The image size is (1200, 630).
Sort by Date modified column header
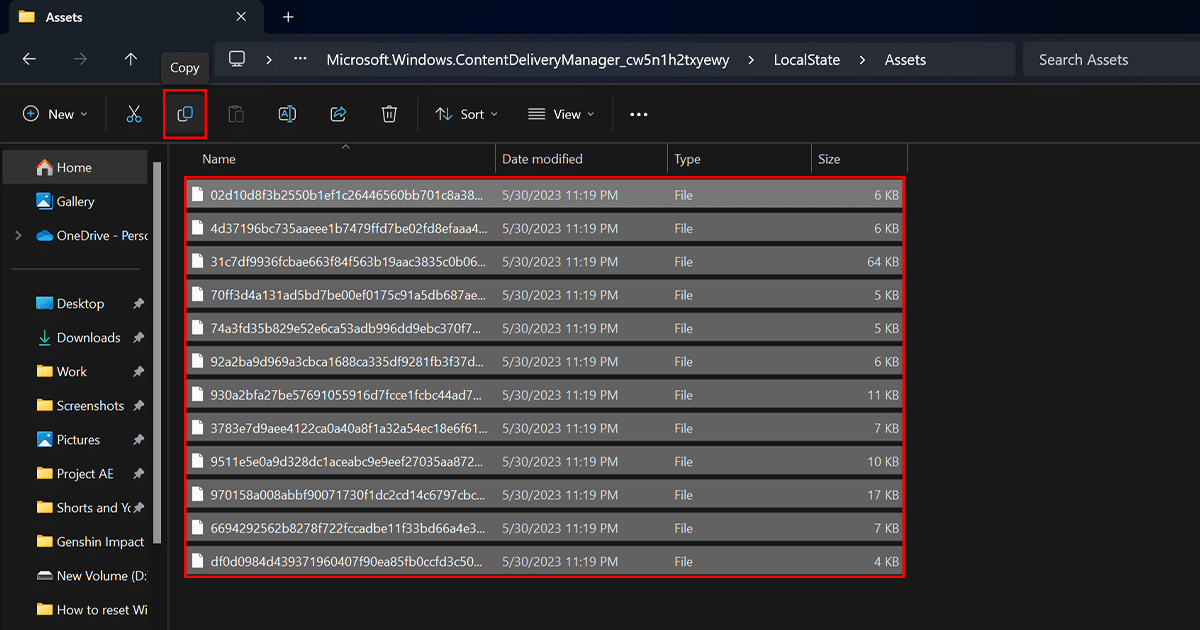[x=542, y=159]
